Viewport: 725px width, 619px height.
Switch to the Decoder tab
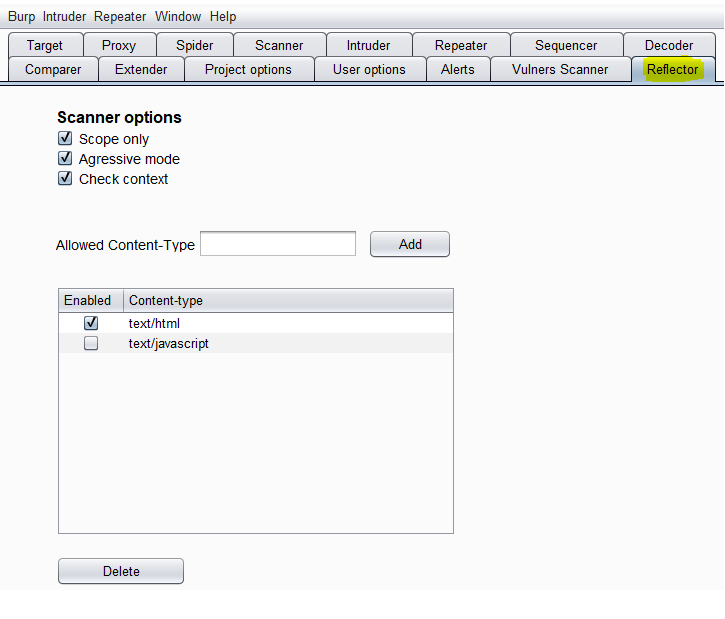[669, 45]
